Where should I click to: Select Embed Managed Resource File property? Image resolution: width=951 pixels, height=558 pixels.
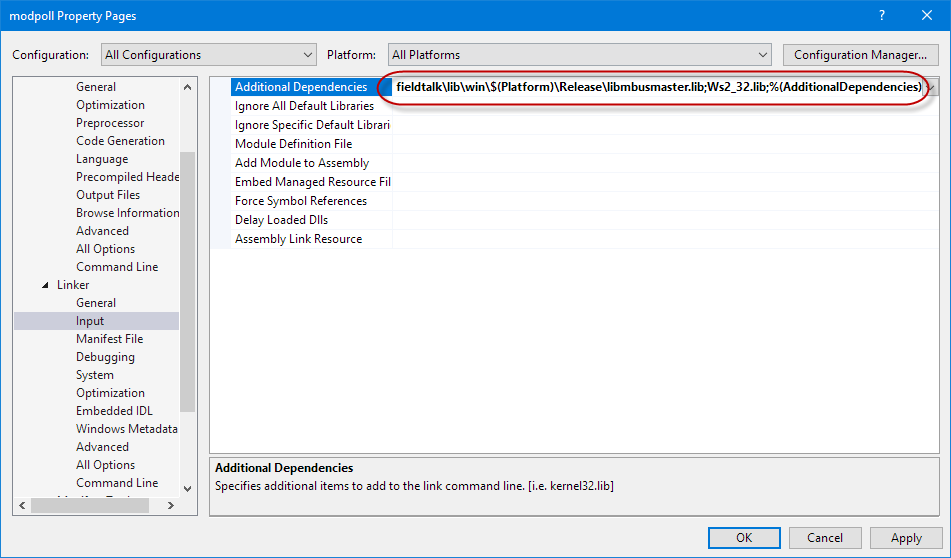(x=312, y=182)
